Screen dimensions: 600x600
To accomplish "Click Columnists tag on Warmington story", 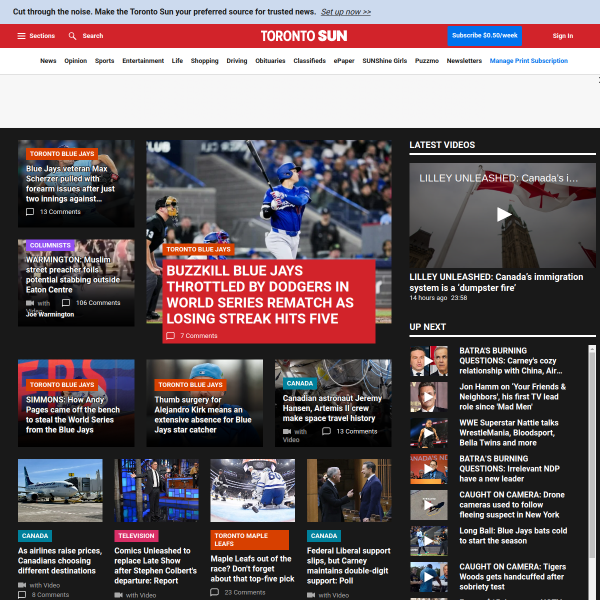I will (50, 245).
